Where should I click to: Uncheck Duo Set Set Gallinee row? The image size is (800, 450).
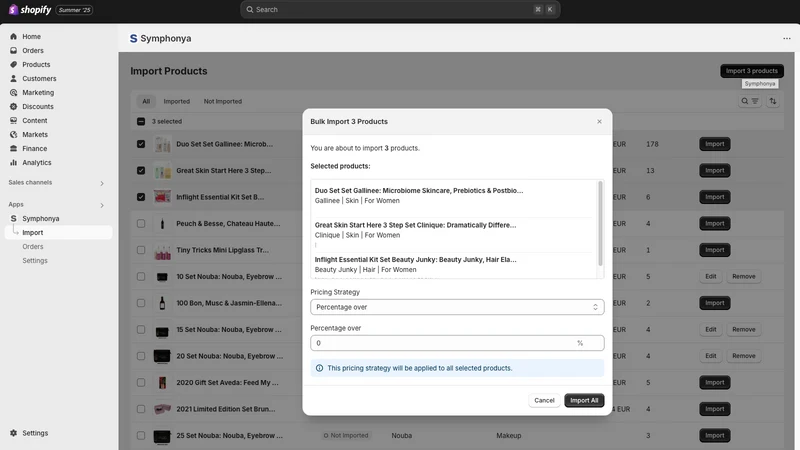[141, 144]
